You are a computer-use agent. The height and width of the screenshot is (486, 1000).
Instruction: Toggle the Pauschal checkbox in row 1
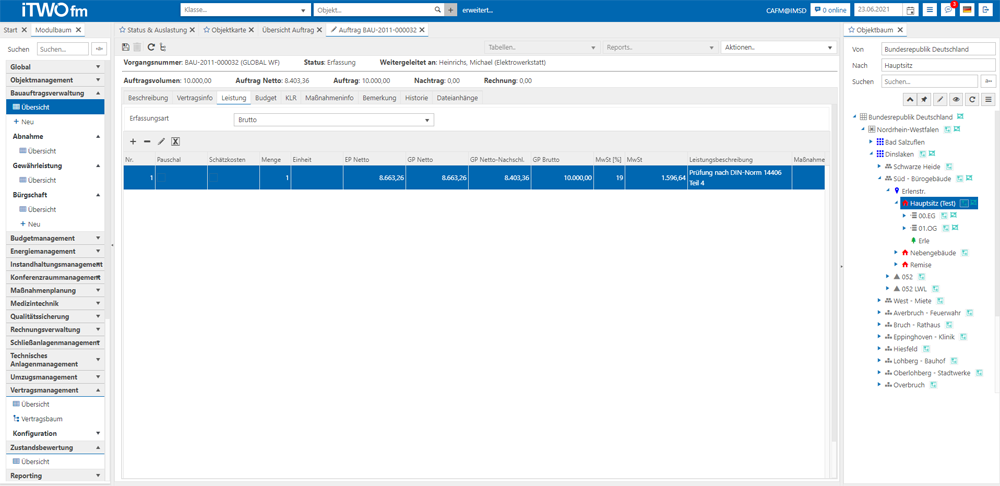click(x=162, y=178)
